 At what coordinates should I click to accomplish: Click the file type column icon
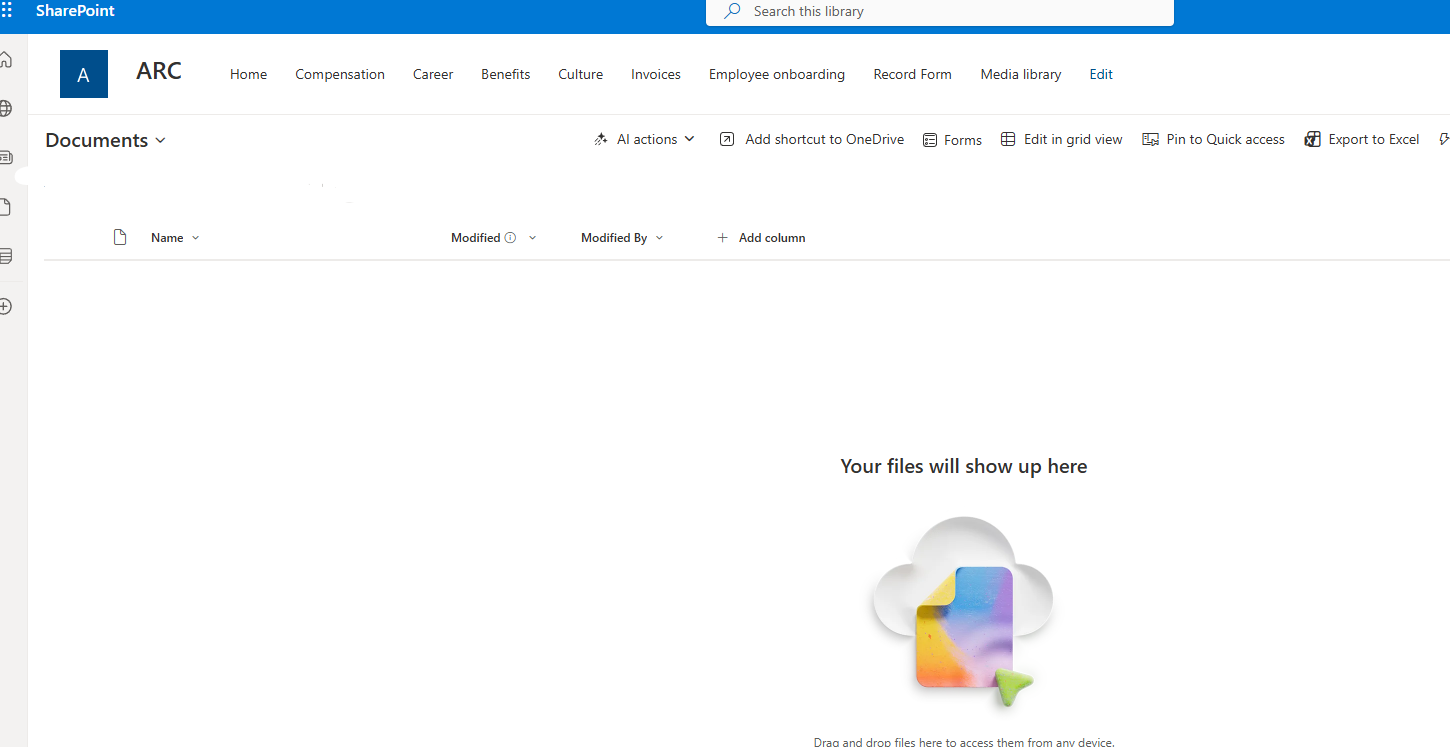(120, 238)
